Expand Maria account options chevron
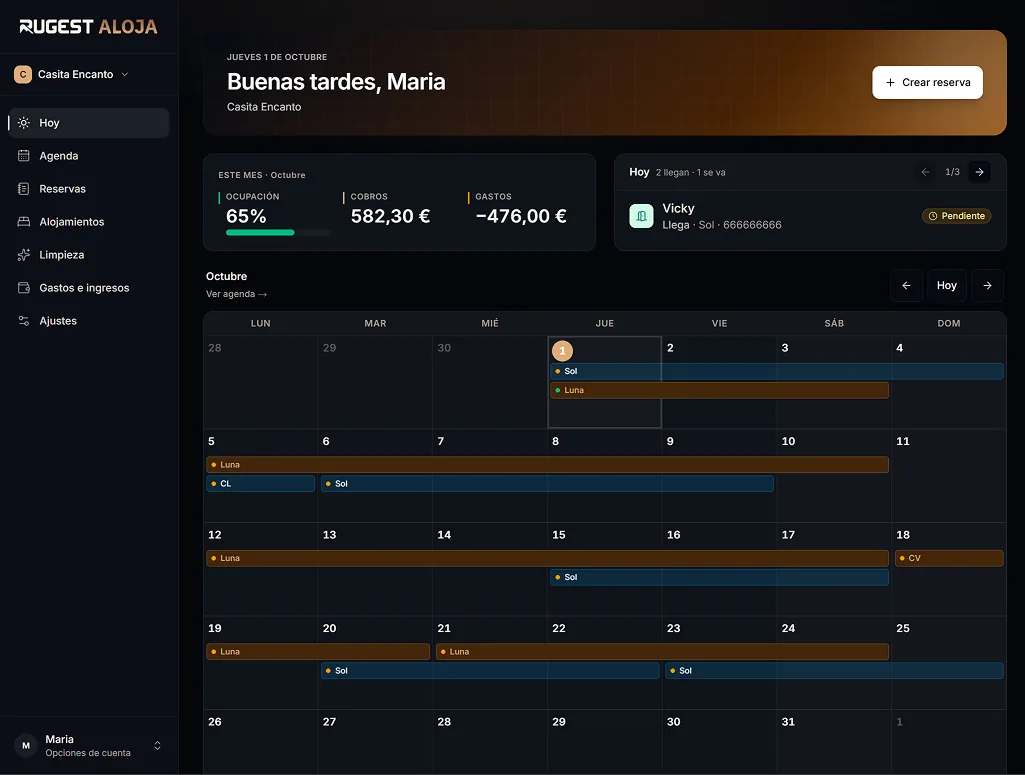The height and width of the screenshot is (775, 1025). [x=158, y=746]
